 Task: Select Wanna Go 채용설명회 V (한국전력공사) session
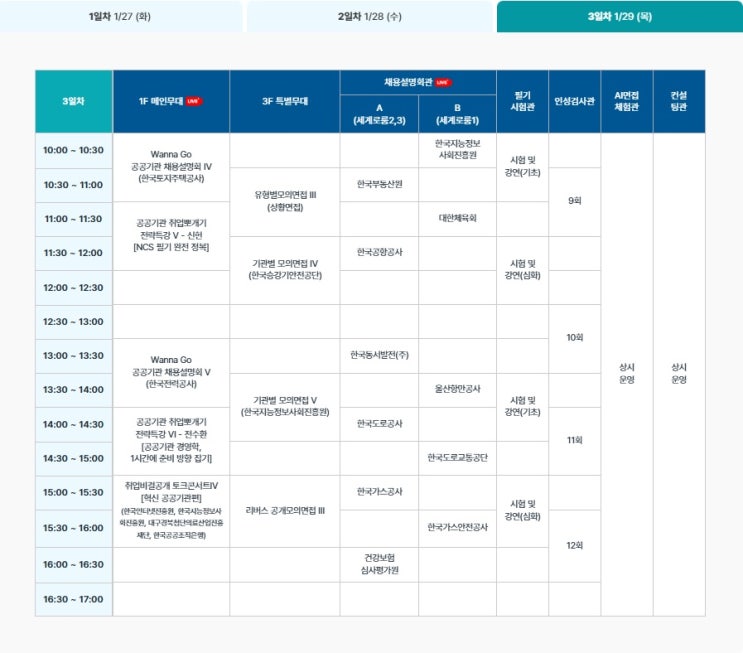[171, 372]
